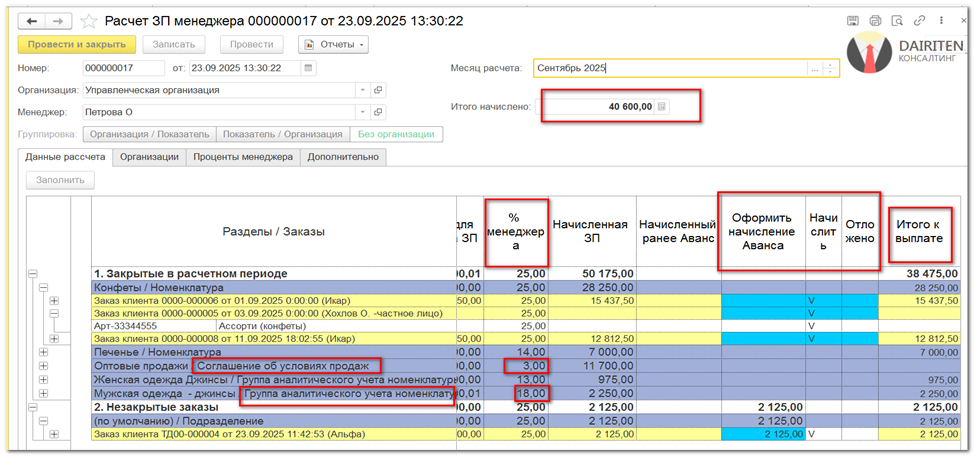
Task: Expand the Печенье / Номенклатура group
Action: [x=43, y=352]
